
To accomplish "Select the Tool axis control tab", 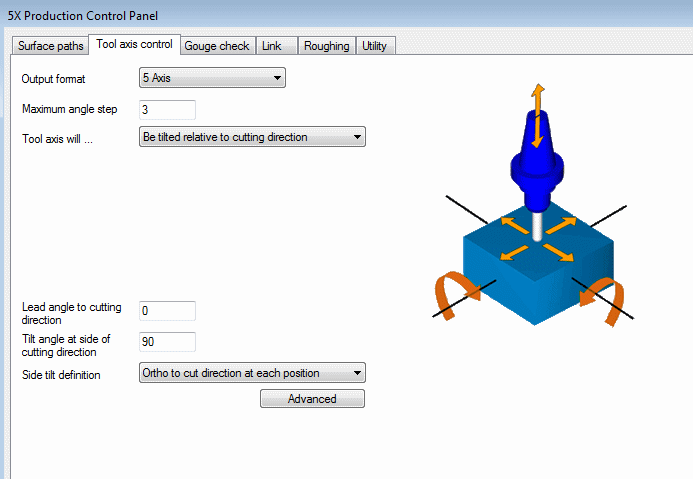I will click(x=134, y=45).
